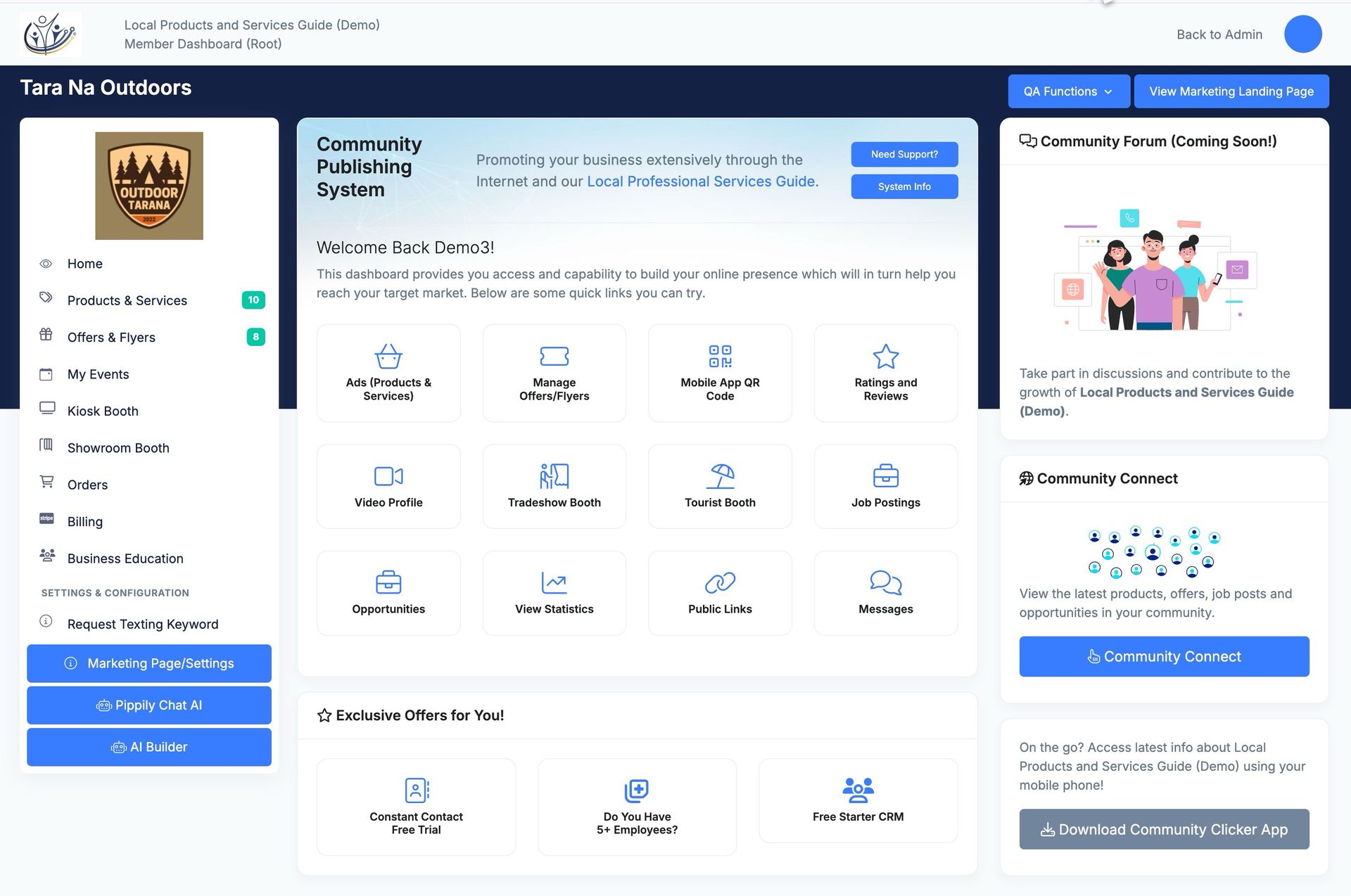Click the Showroom Booth icon

46,444
